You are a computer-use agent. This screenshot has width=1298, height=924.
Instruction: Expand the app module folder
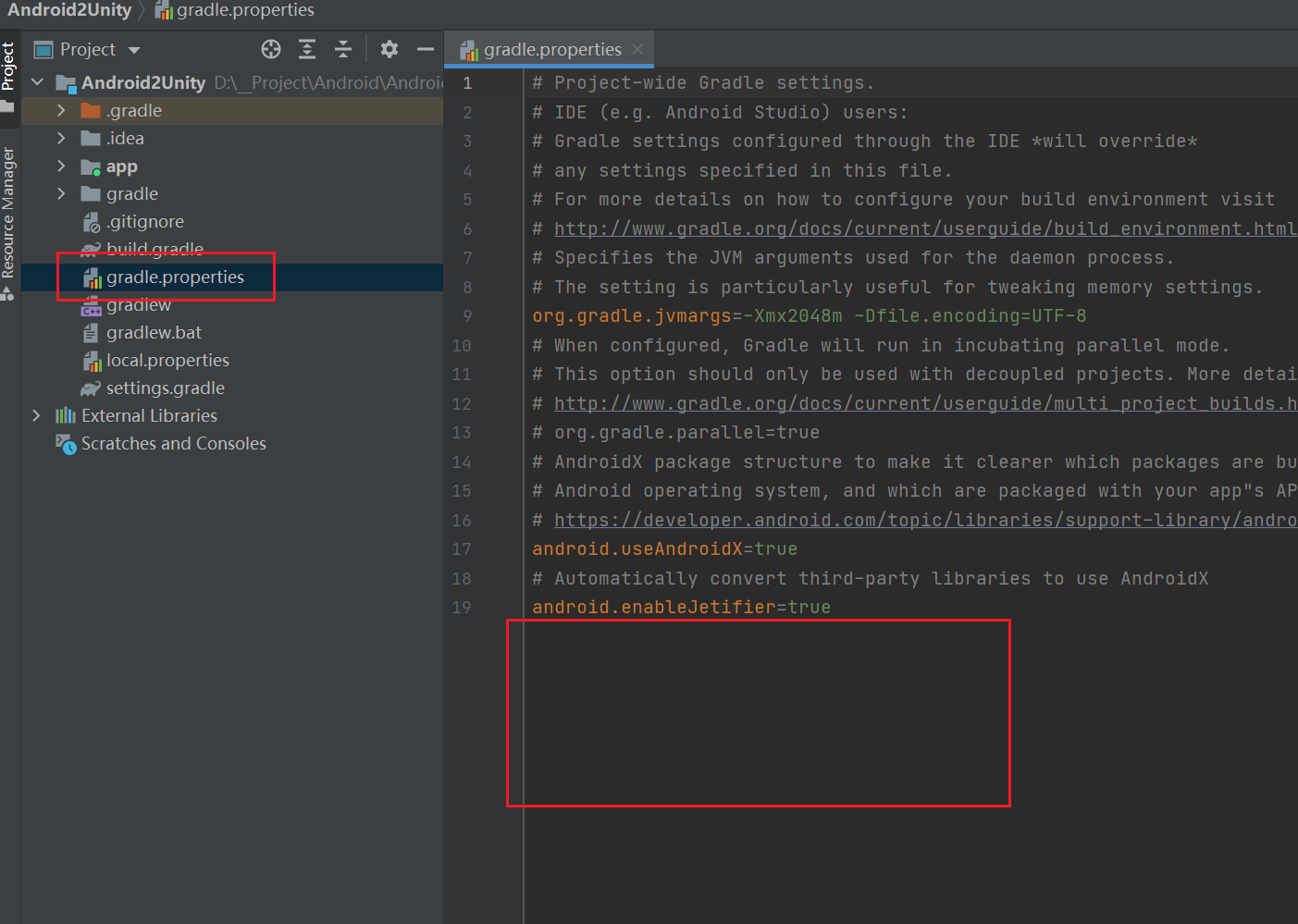pyautogui.click(x=61, y=166)
